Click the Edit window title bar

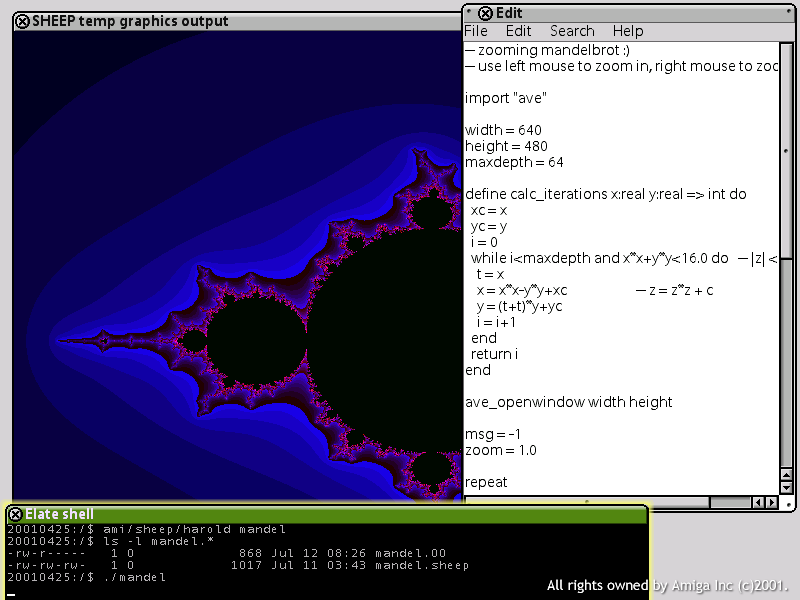click(640, 13)
